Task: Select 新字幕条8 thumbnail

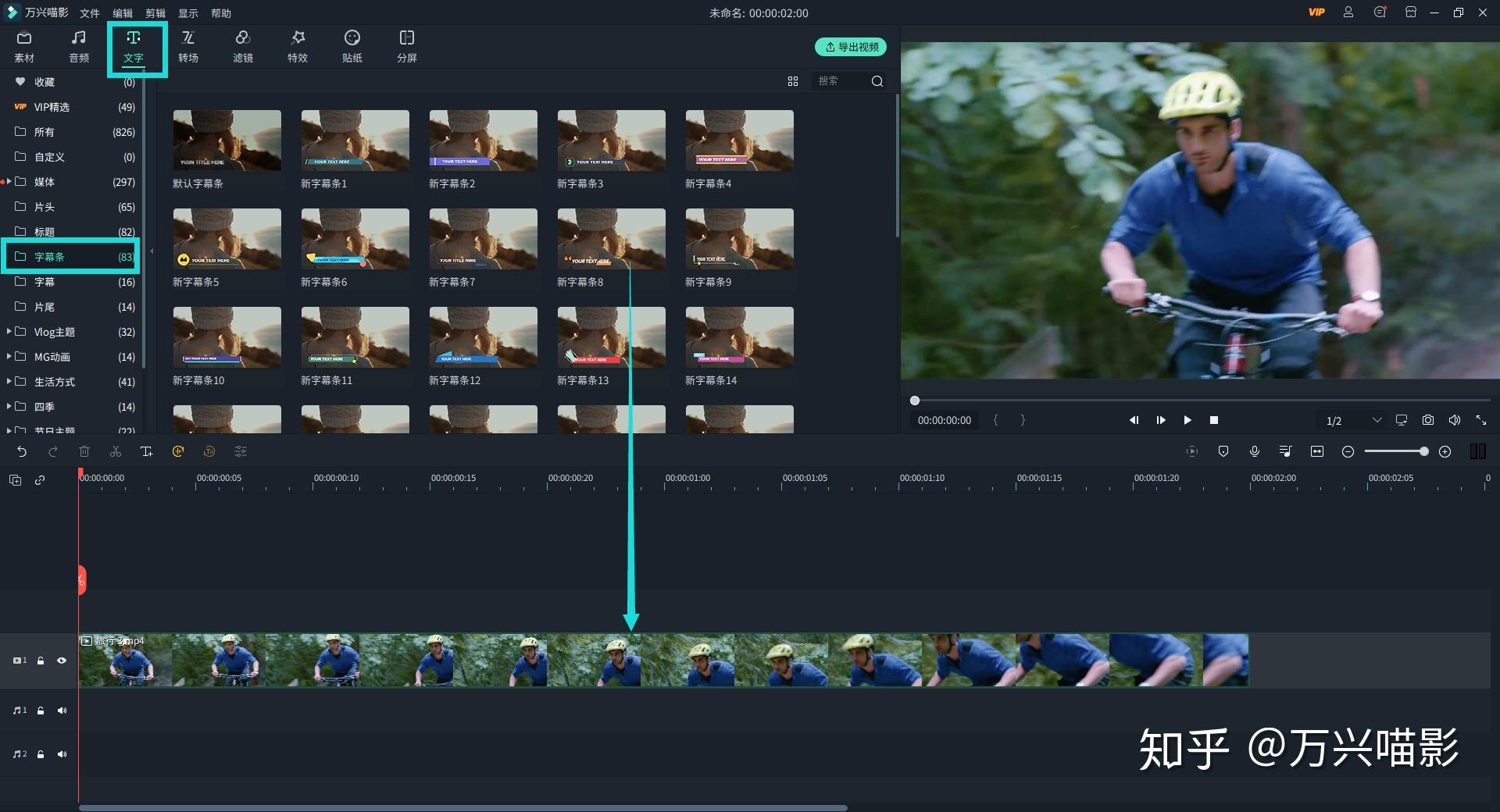Action: point(612,239)
